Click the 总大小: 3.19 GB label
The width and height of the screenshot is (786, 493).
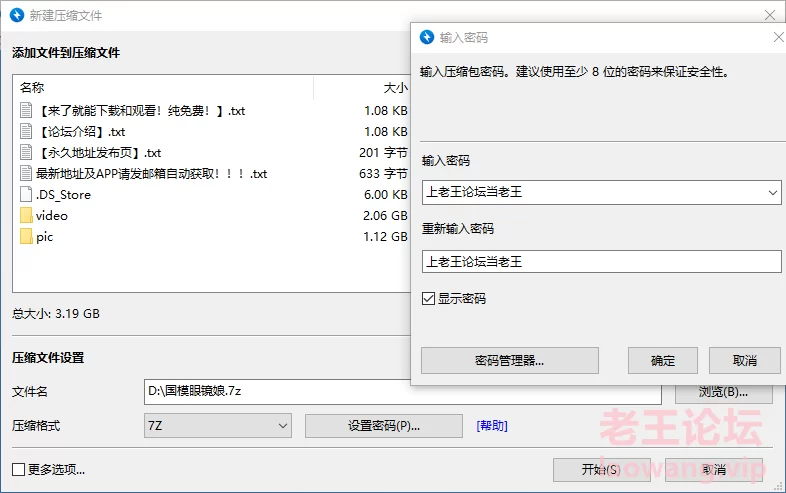click(56, 314)
